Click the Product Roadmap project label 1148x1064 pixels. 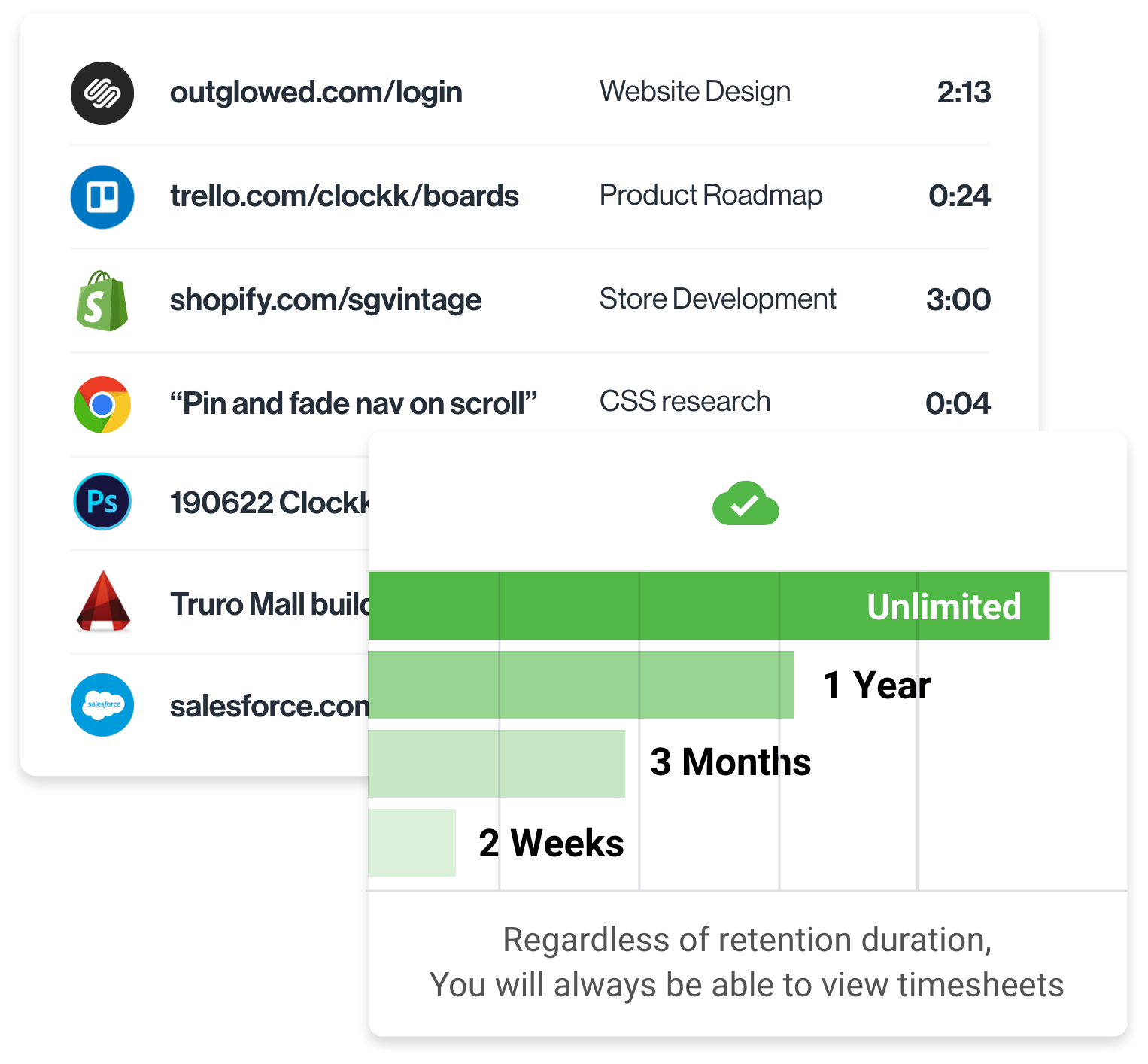click(710, 196)
